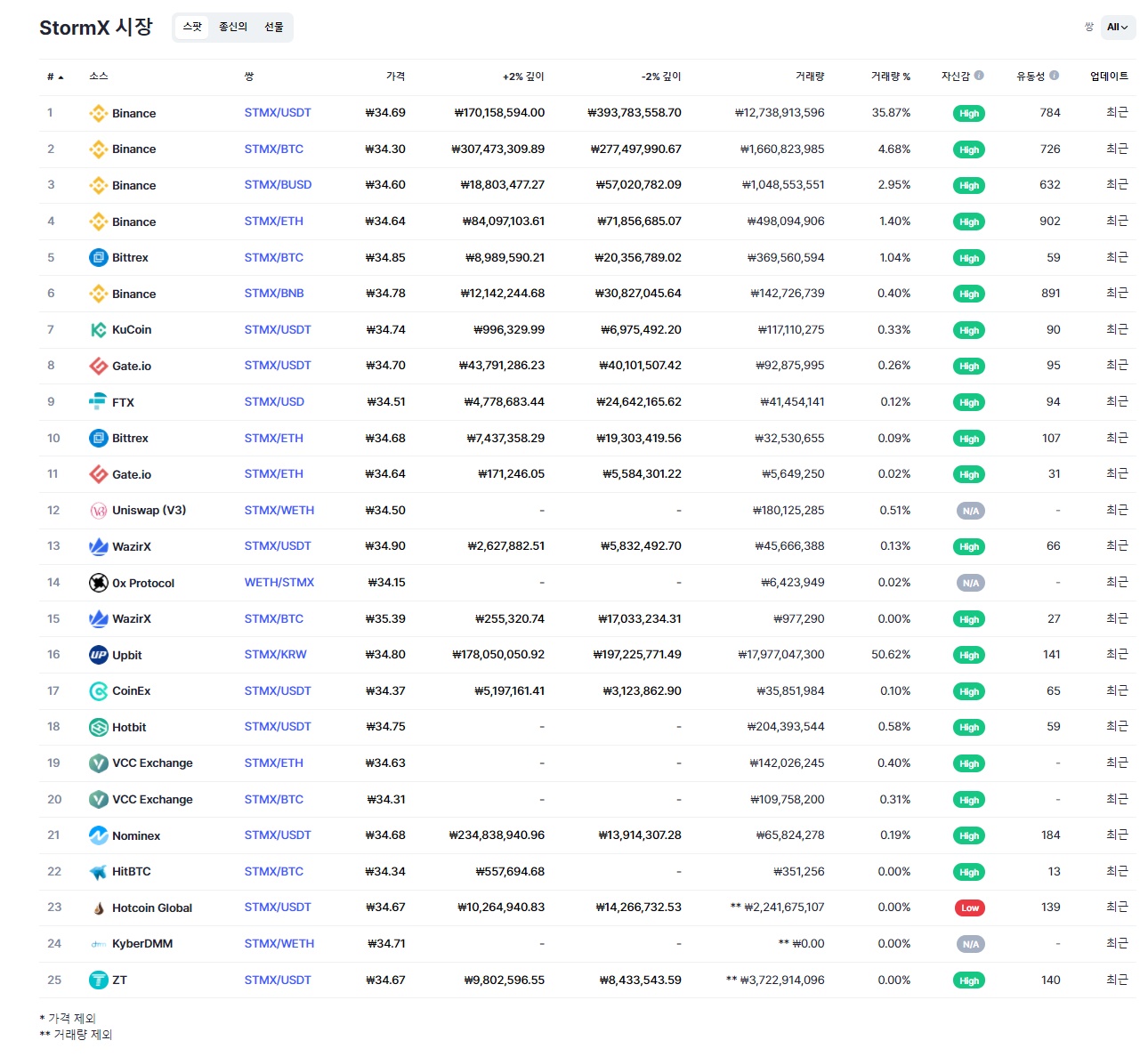This screenshot has width=1148, height=1057.
Task: Click the Hotcoin Global logo icon
Action: point(99,908)
